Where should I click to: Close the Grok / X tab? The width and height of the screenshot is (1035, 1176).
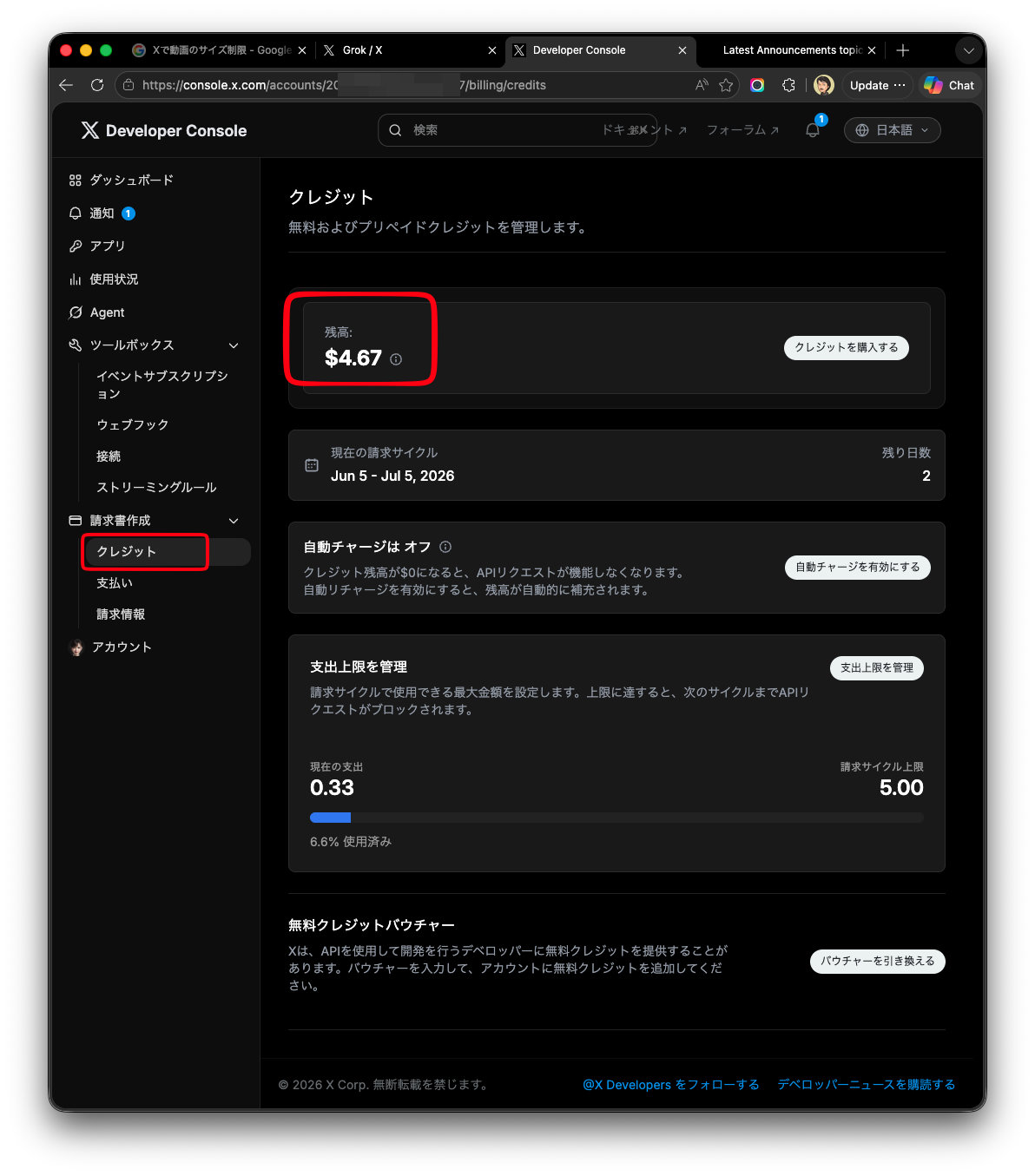click(x=492, y=50)
